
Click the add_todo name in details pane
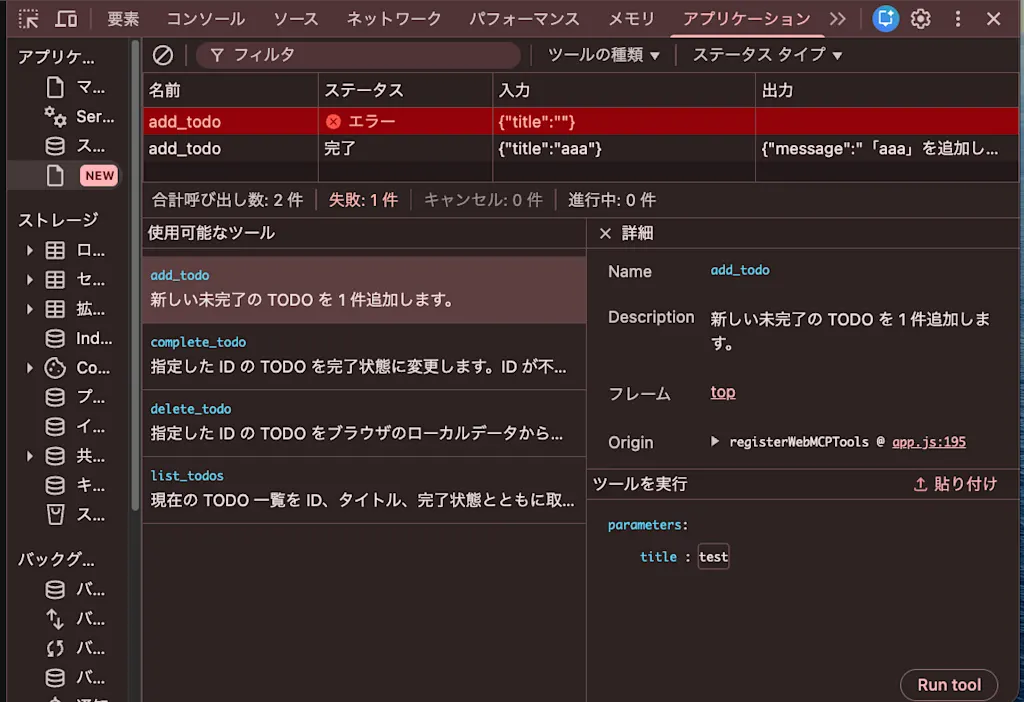click(740, 270)
